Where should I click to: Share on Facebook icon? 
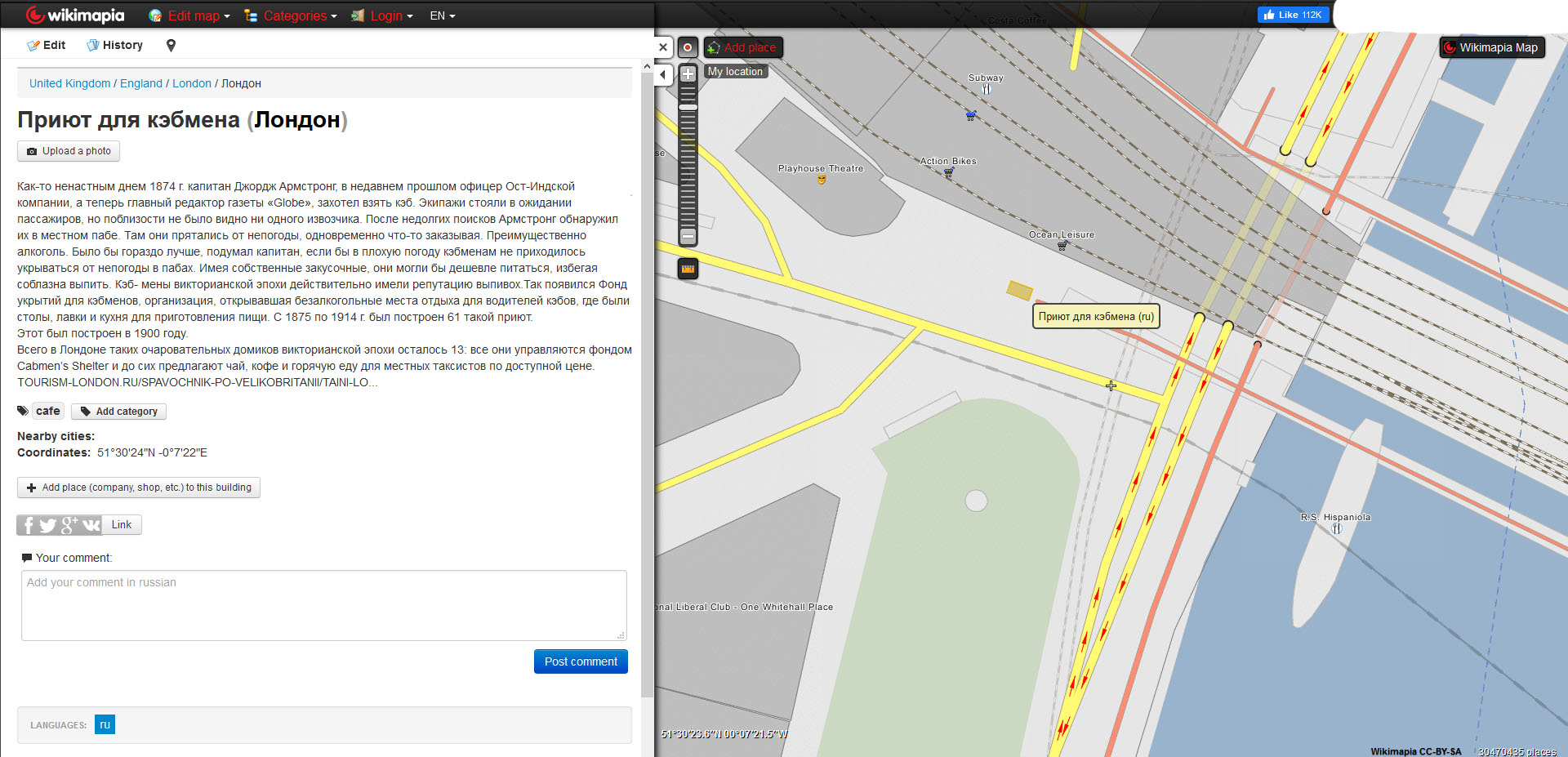29,525
